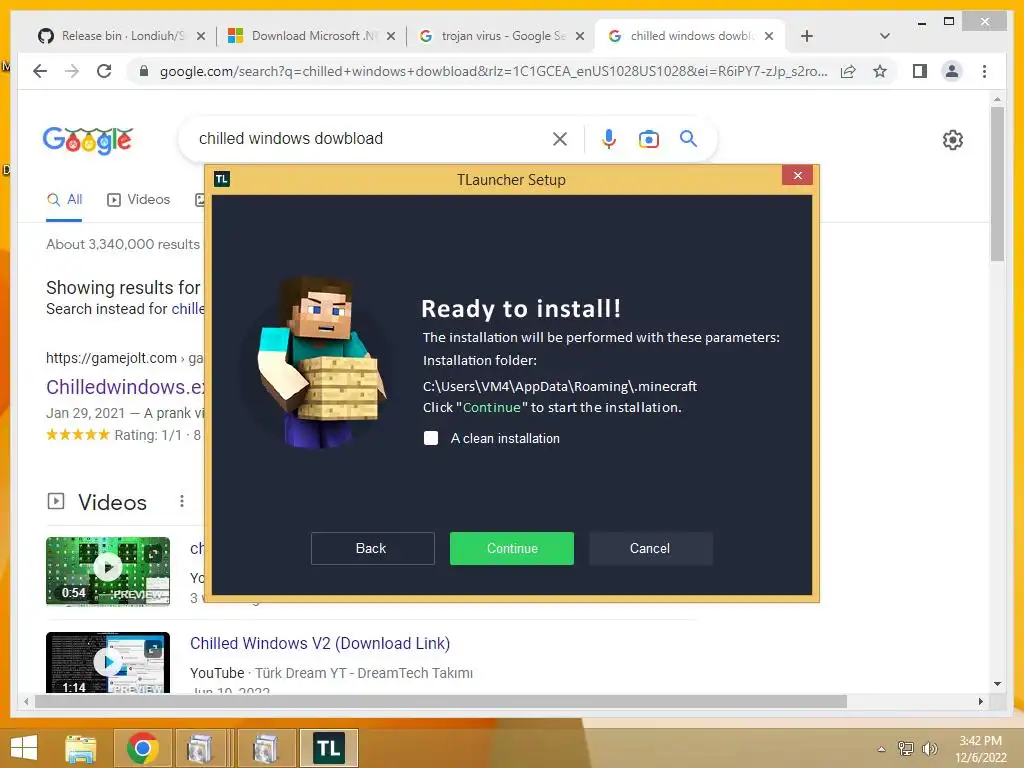1024x768 pixels.
Task: Close the 'chilled windows dowbload' tab
Action: point(769,37)
